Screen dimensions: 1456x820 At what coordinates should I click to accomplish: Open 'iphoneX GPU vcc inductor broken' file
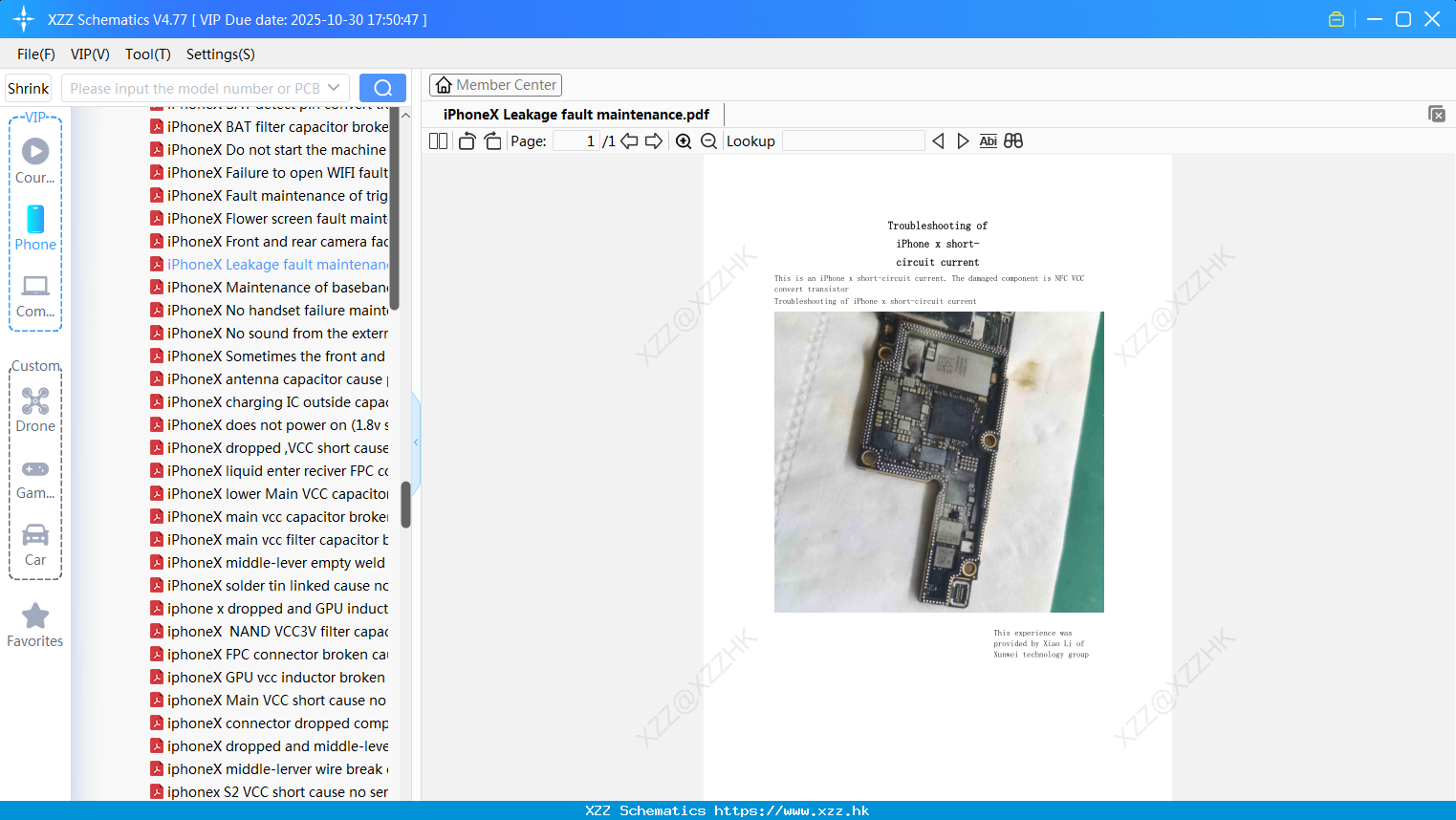268,677
